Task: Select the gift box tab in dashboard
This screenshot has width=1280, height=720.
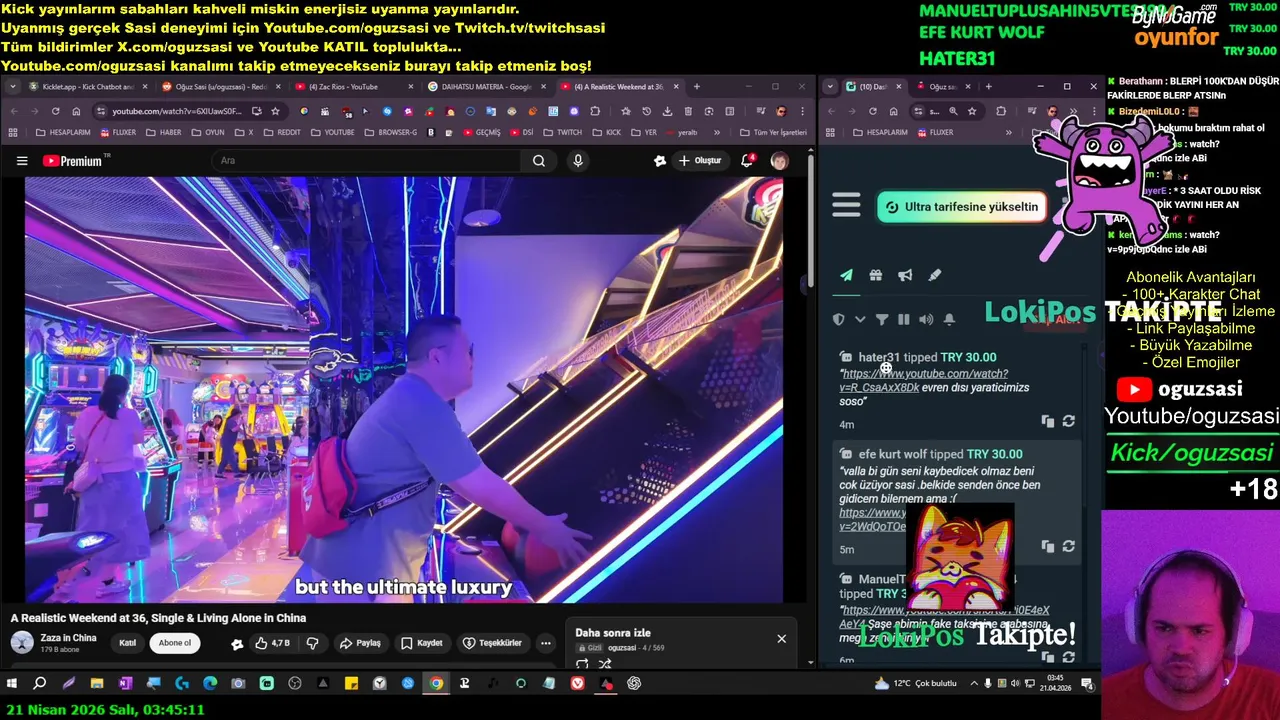Action: [x=876, y=276]
